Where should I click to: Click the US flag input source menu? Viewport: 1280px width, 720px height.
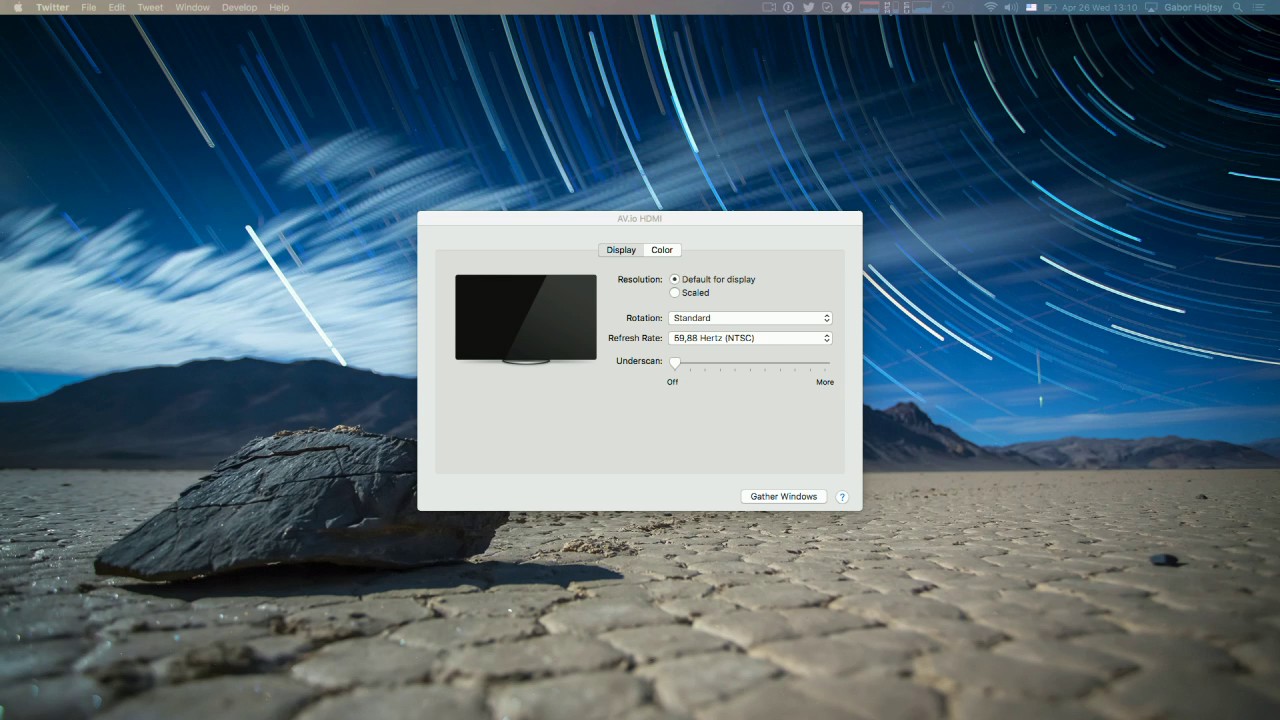tap(1031, 7)
